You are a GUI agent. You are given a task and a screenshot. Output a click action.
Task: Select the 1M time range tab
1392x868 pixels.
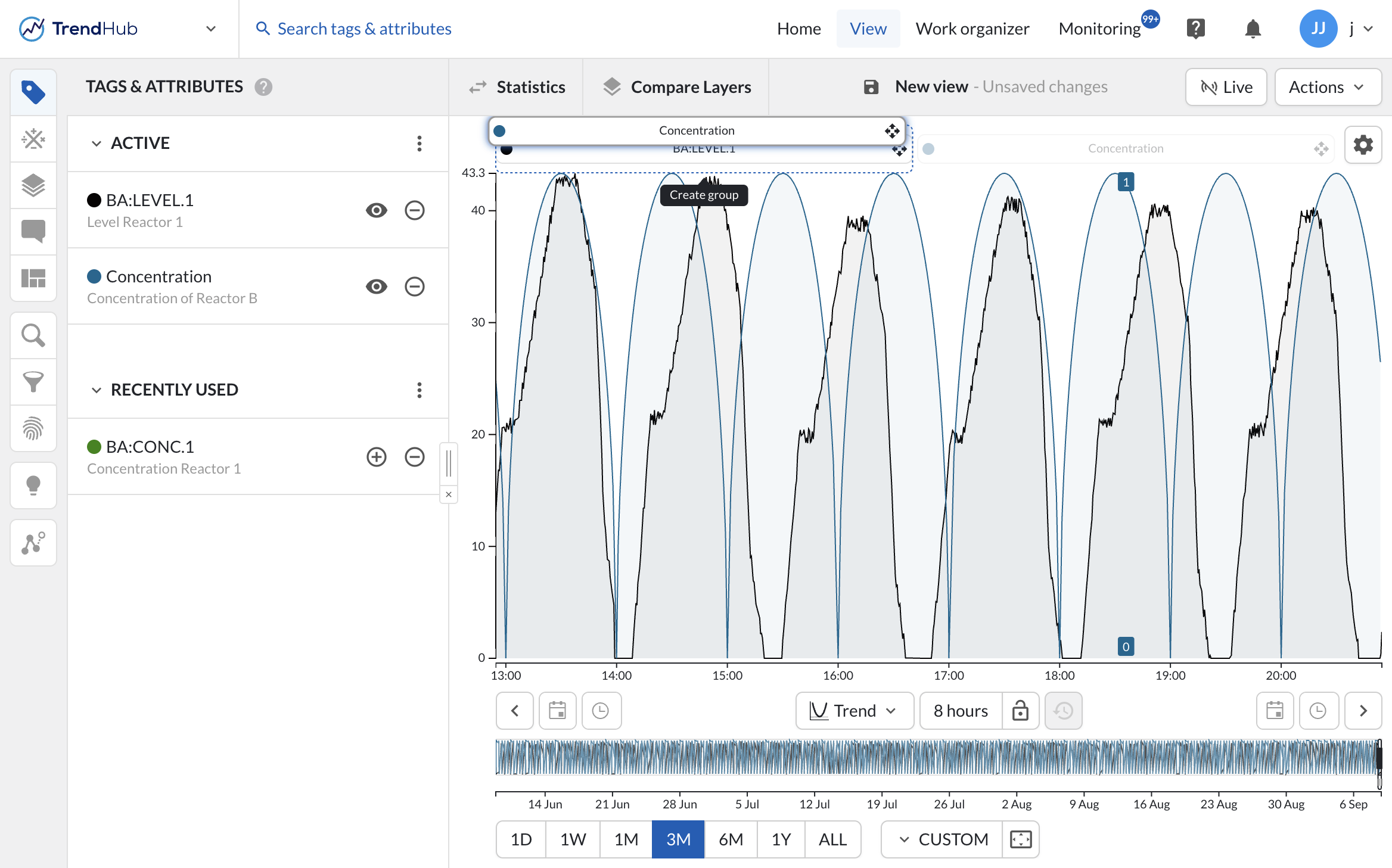pos(626,839)
